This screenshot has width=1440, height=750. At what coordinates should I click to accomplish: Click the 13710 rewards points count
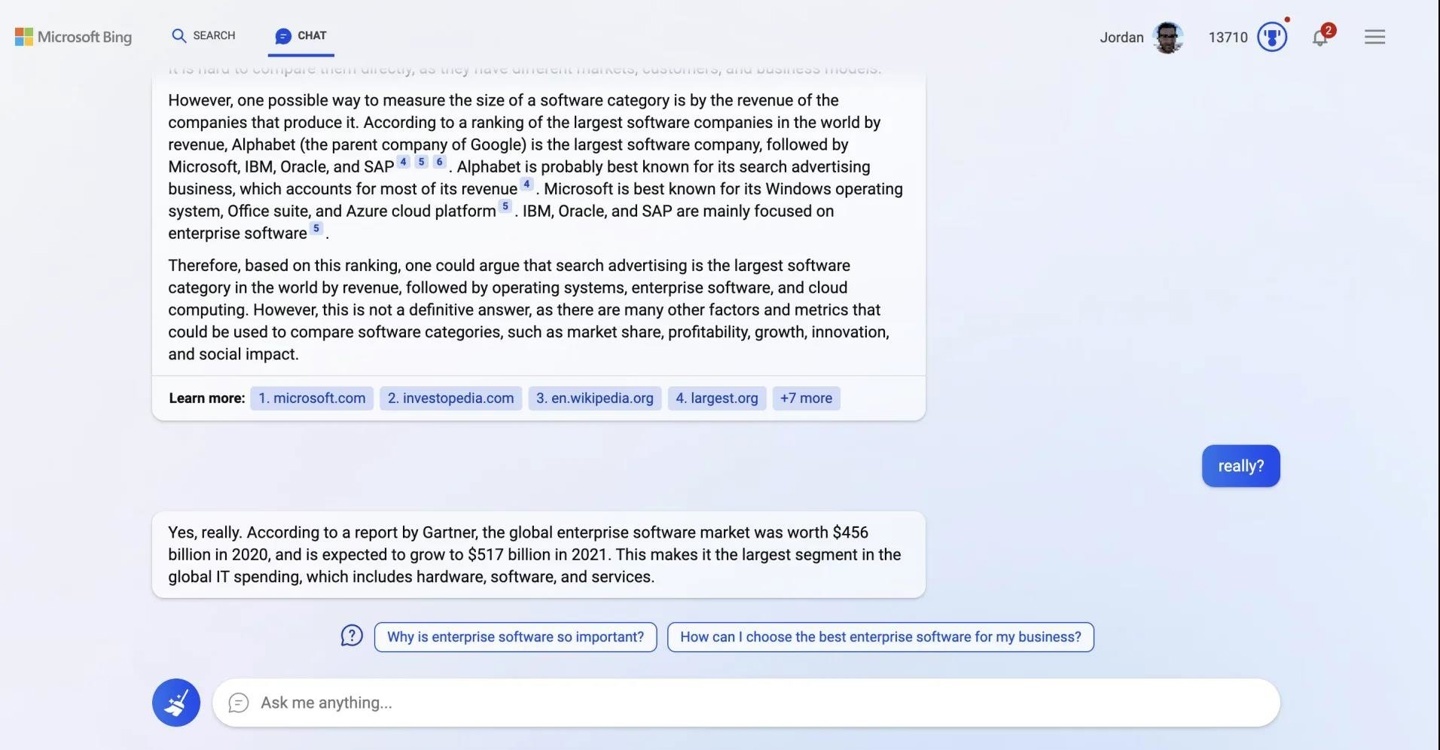(x=1228, y=37)
